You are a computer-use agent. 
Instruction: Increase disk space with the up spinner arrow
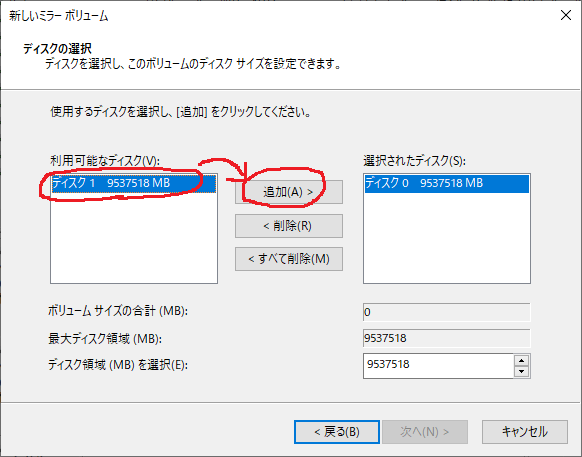click(522, 360)
